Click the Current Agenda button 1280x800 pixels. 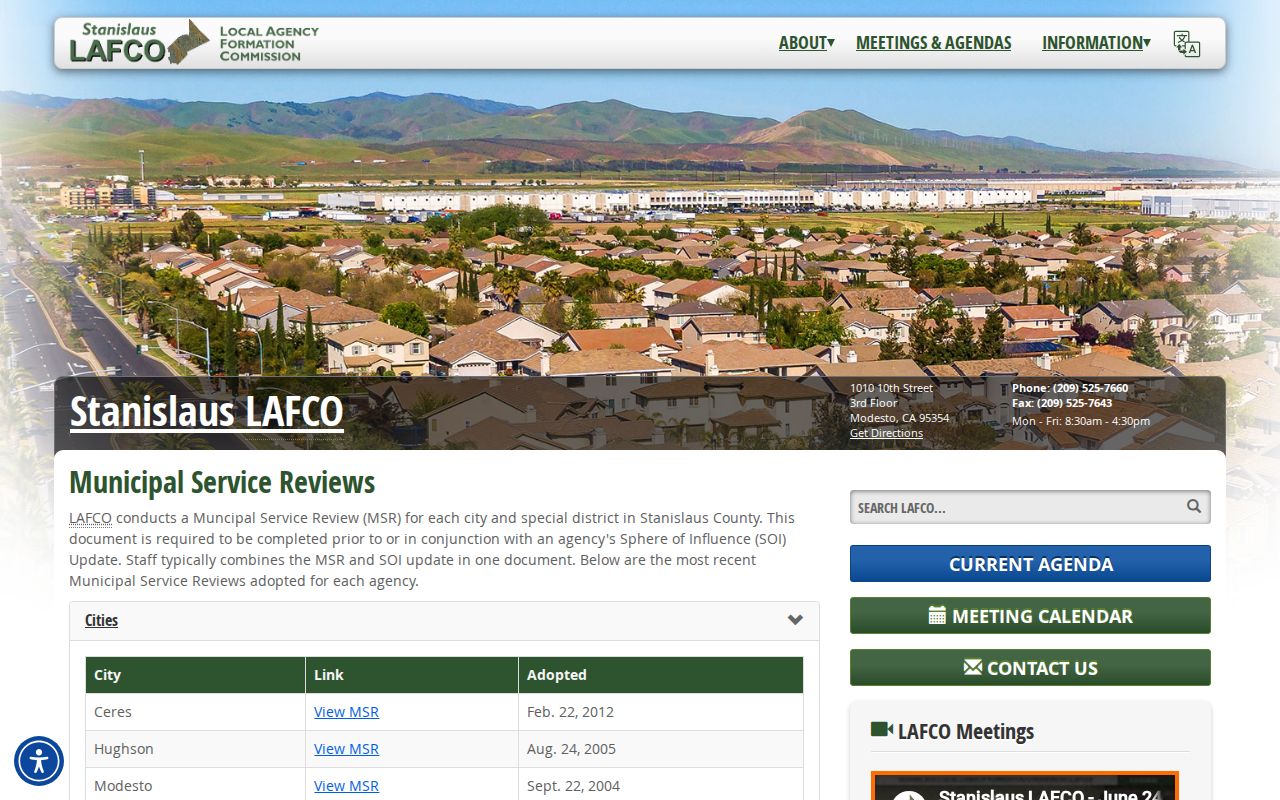point(1030,563)
